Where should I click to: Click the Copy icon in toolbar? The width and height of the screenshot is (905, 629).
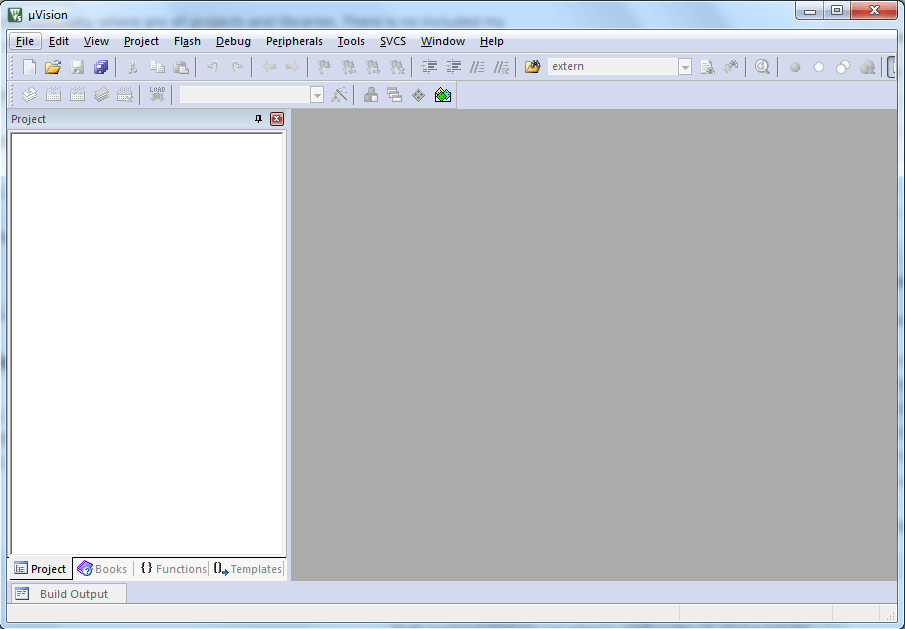tap(157, 67)
